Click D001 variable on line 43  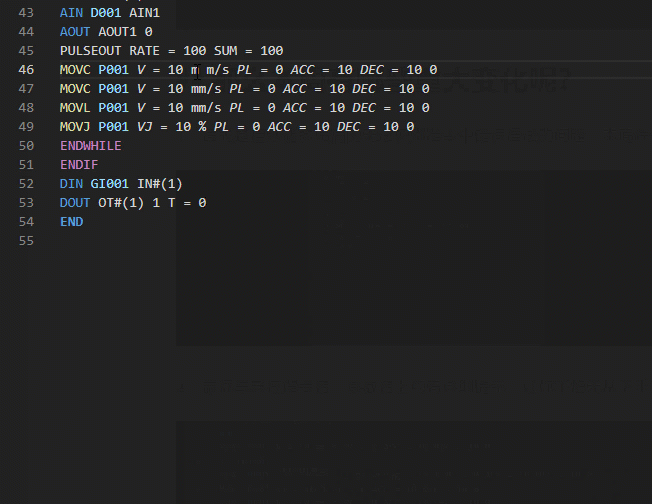(106, 13)
